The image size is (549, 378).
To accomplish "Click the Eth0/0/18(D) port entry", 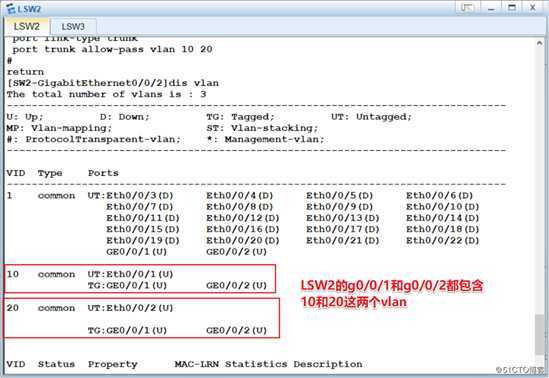I will coord(443,229).
